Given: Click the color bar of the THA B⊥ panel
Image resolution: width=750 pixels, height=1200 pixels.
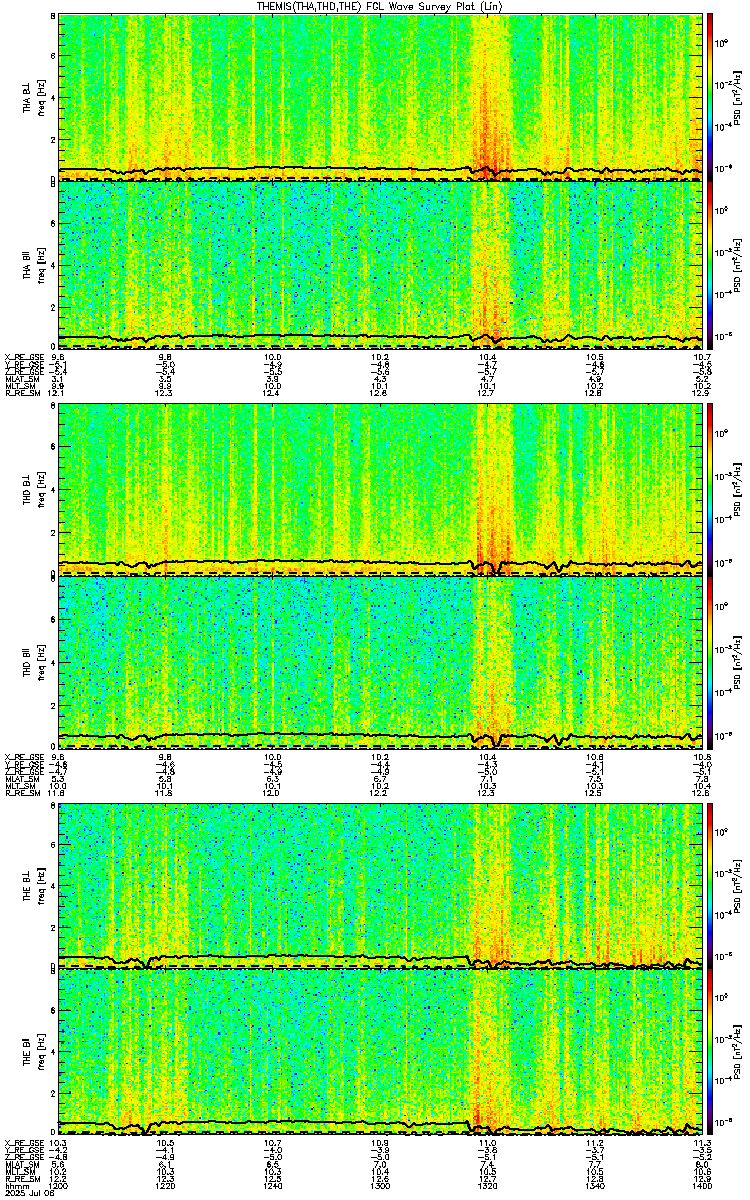Looking at the screenshot, I should point(711,96).
